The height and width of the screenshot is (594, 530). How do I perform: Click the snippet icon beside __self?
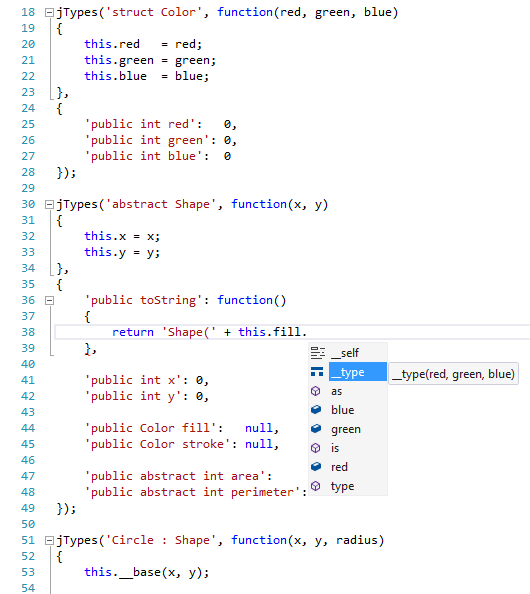[x=317, y=353]
